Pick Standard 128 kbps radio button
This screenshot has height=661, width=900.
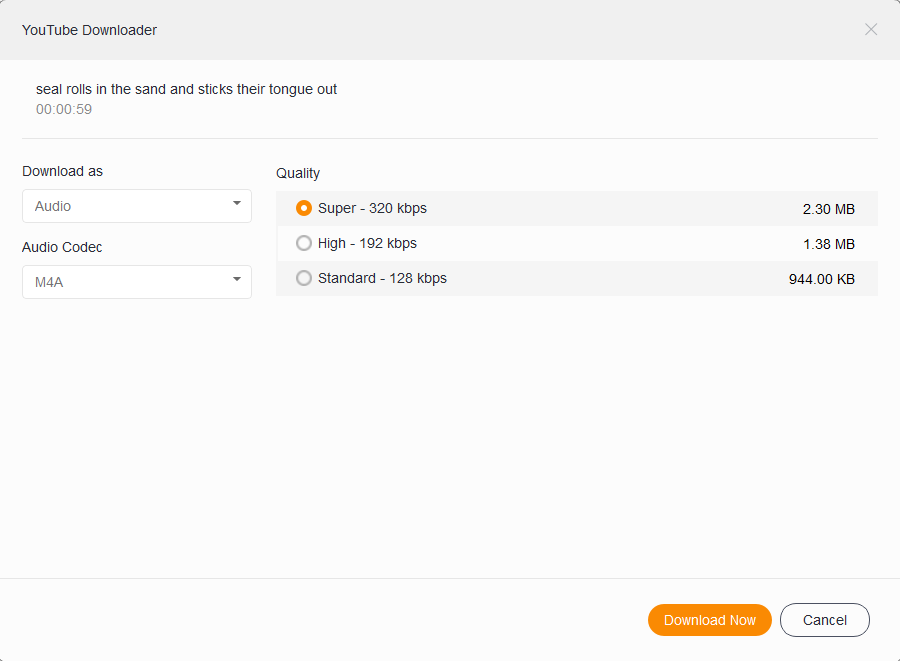coord(304,278)
